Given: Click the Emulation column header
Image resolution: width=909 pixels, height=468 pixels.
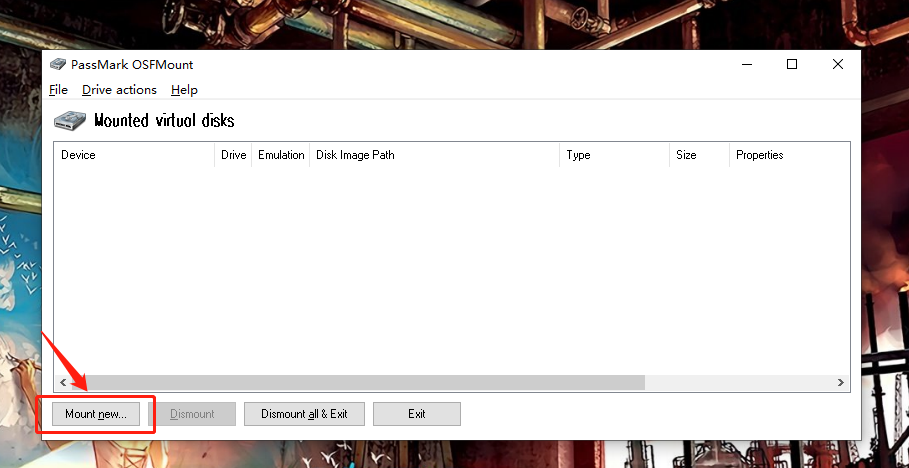Looking at the screenshot, I should click(281, 155).
